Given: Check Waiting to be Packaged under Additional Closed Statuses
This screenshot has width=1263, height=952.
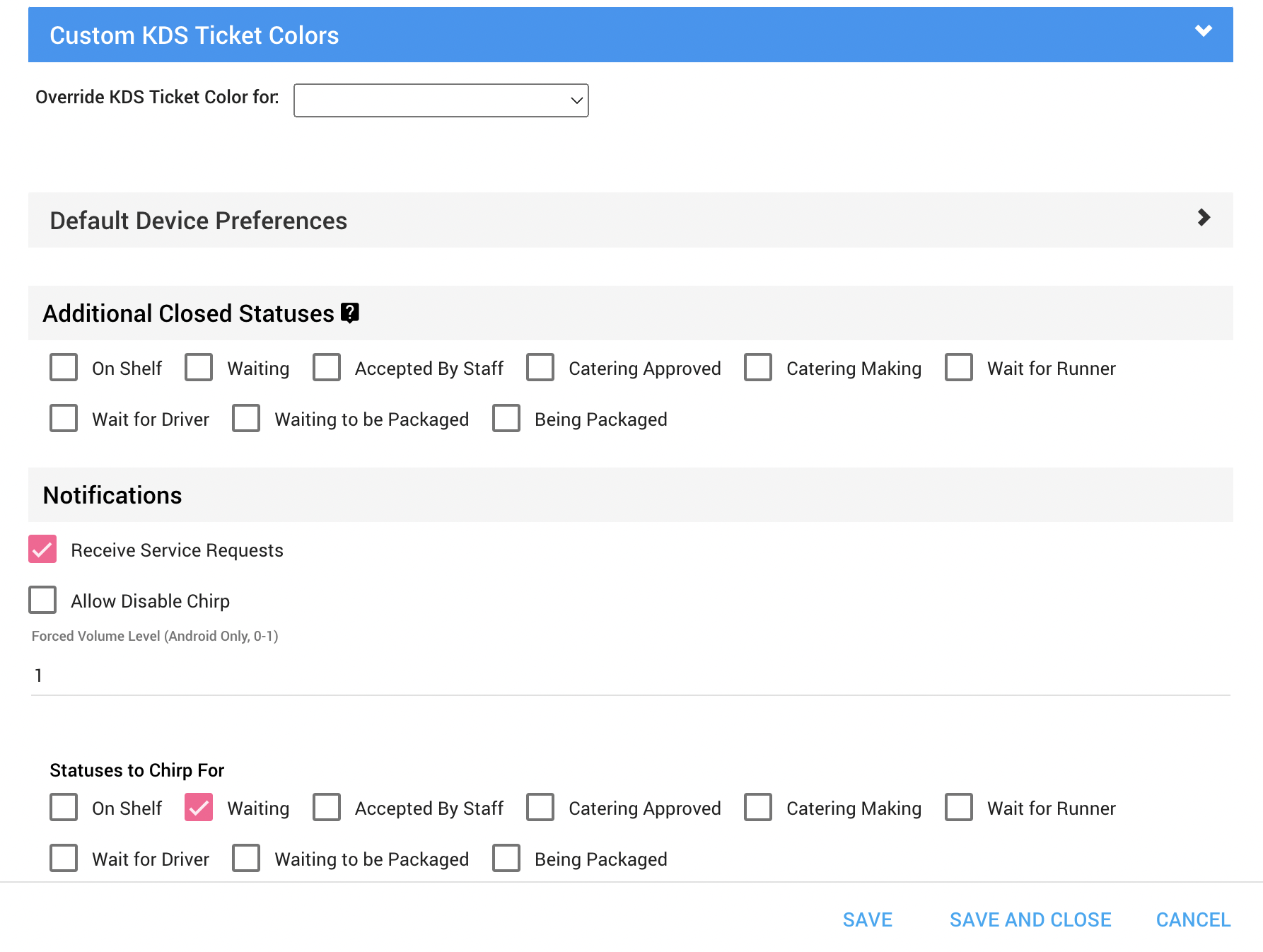Looking at the screenshot, I should tap(246, 419).
